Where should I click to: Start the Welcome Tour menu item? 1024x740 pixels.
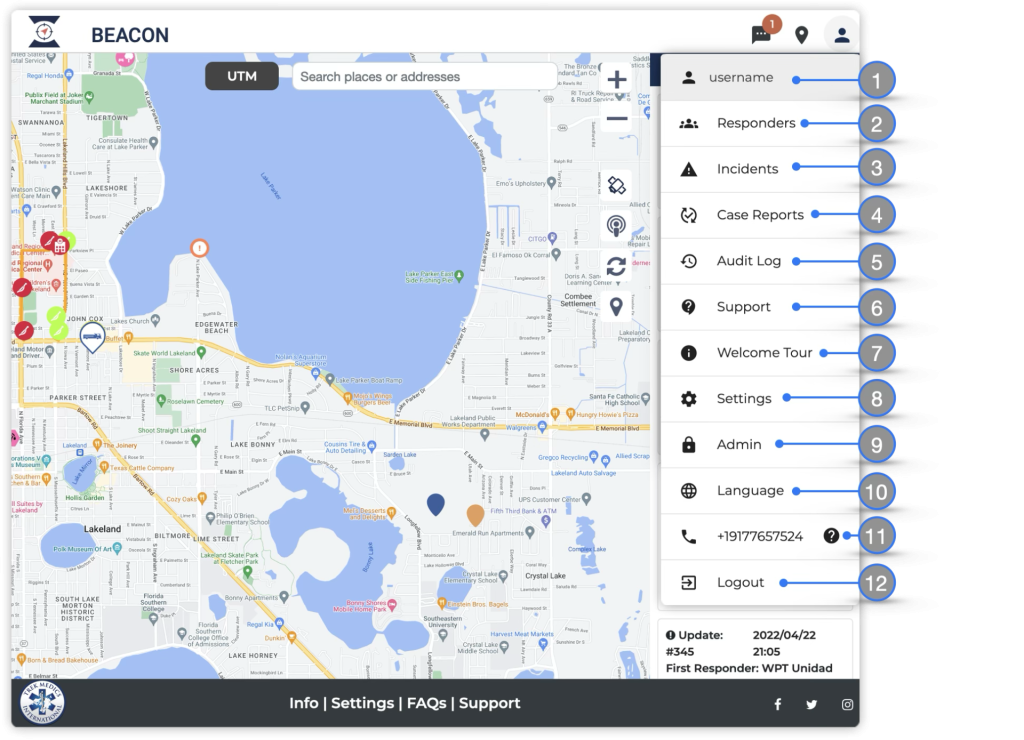pyautogui.click(x=760, y=353)
